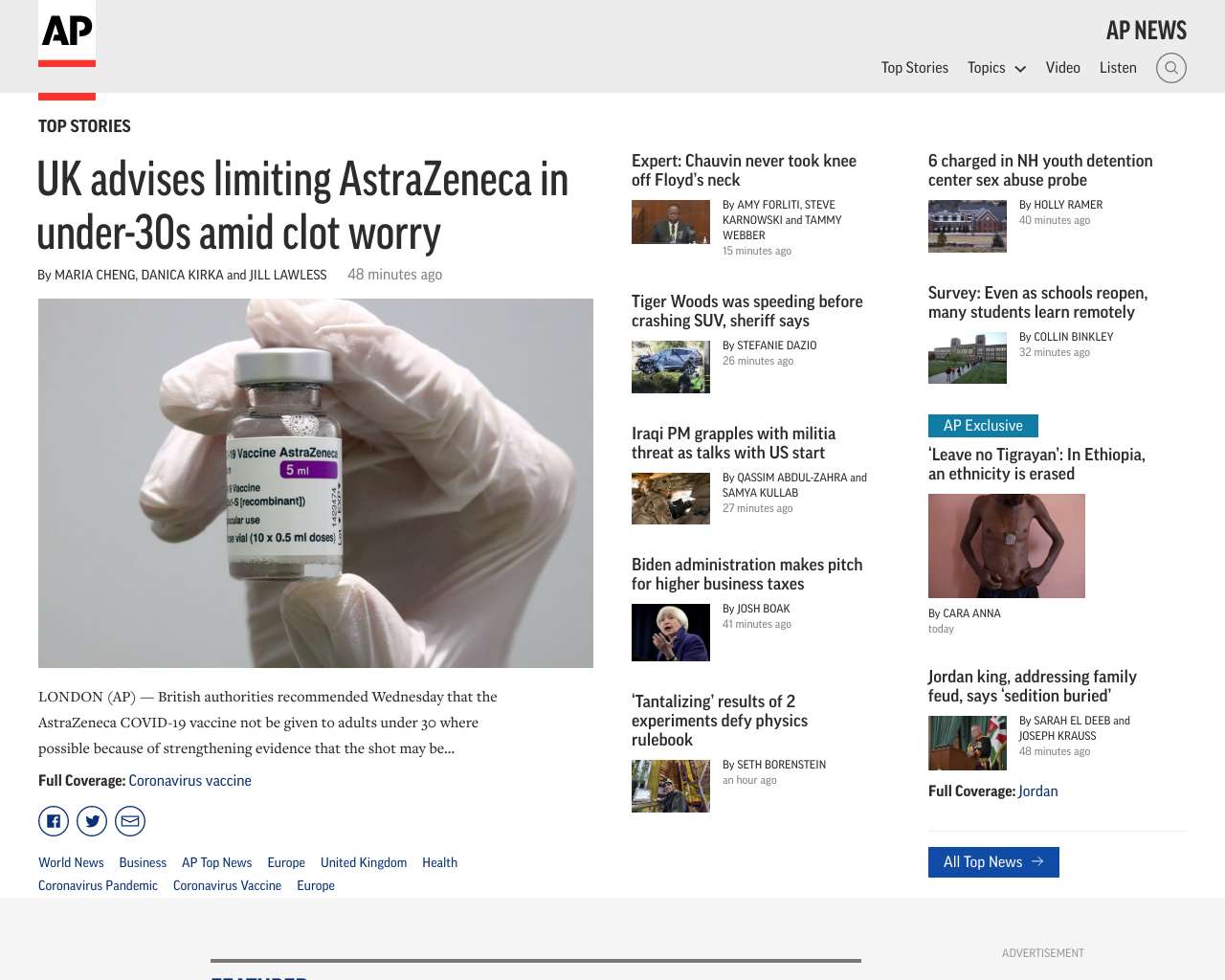Share story via Facebook icon
The height and width of the screenshot is (980, 1225).
pyautogui.click(x=54, y=821)
